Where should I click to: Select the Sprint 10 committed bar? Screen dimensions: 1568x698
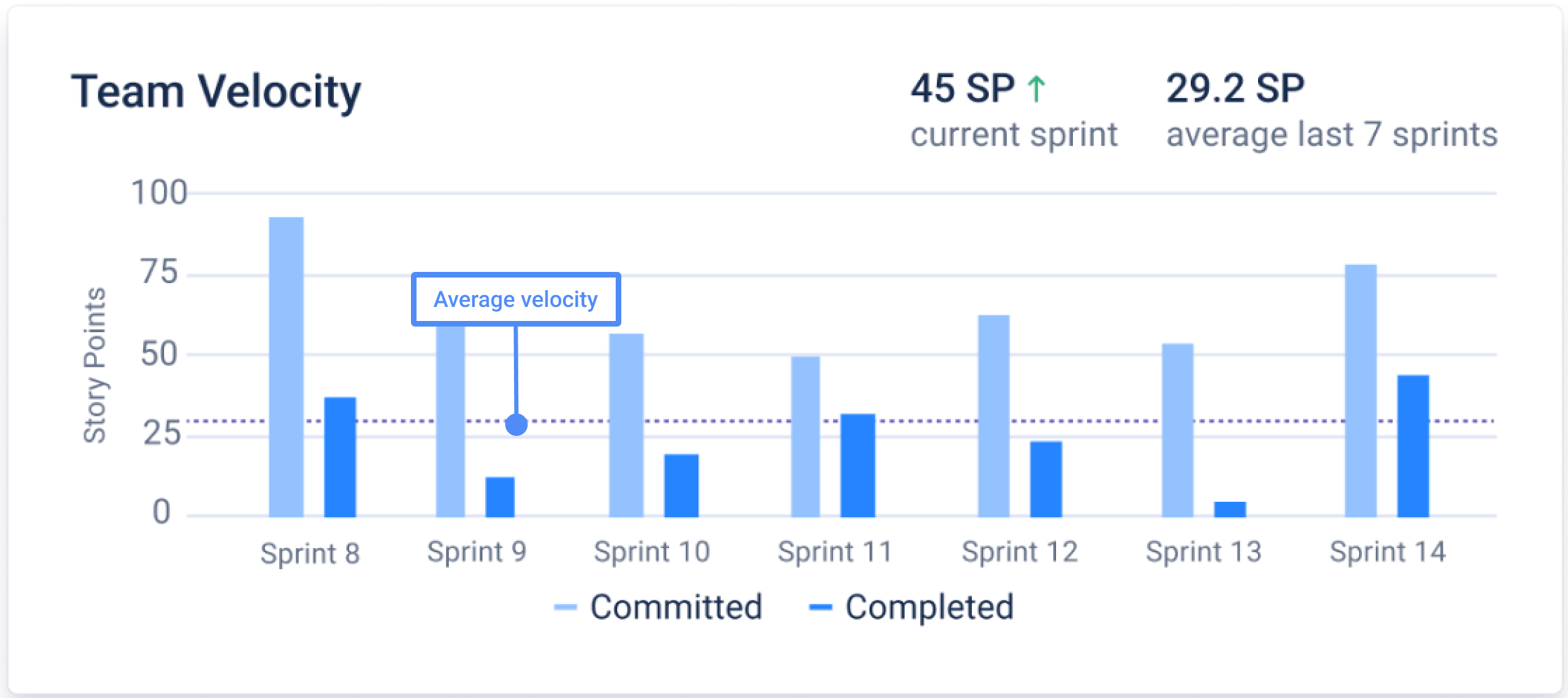click(626, 425)
